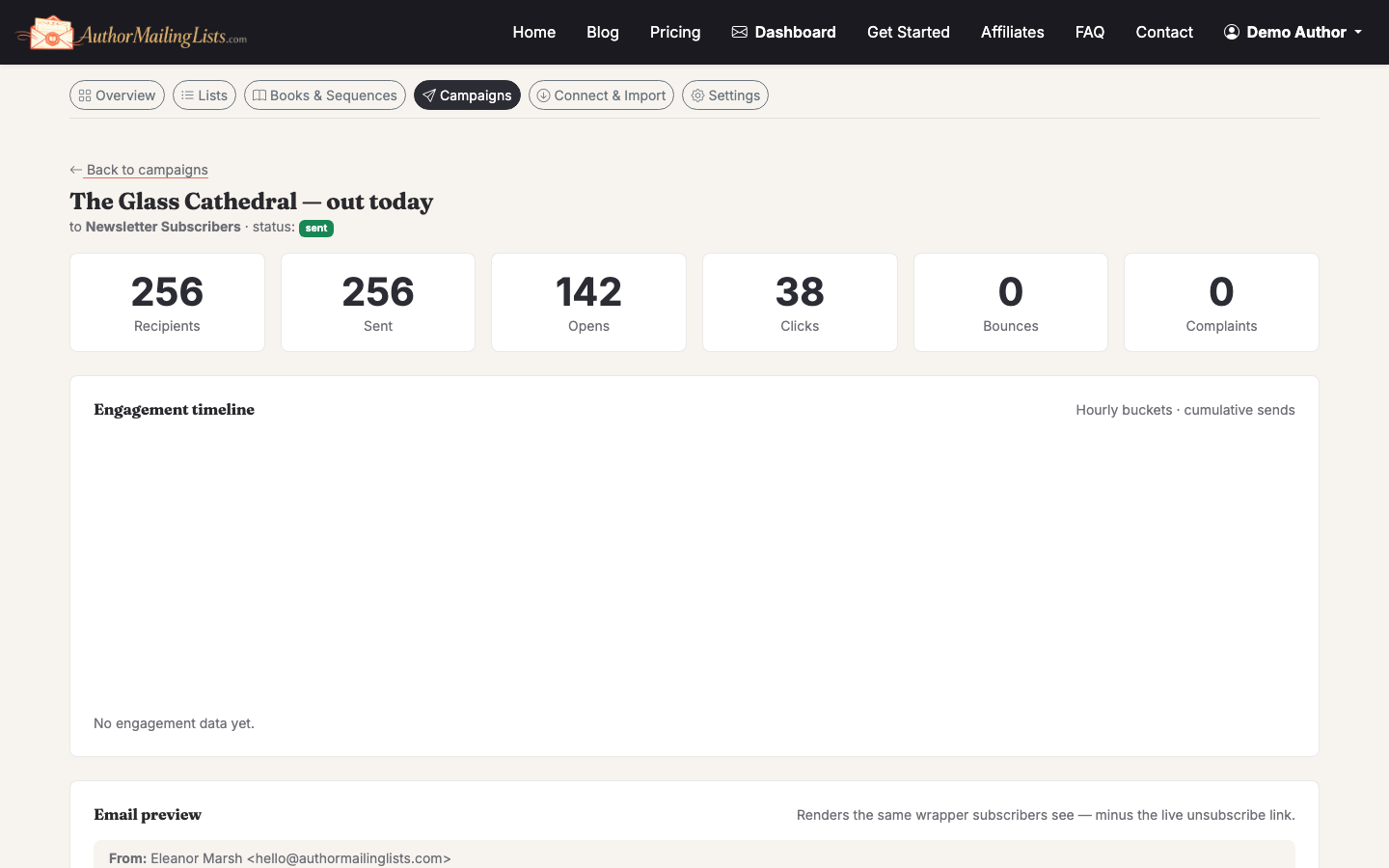
Task: Go to the Pricing page
Action: pos(675,32)
